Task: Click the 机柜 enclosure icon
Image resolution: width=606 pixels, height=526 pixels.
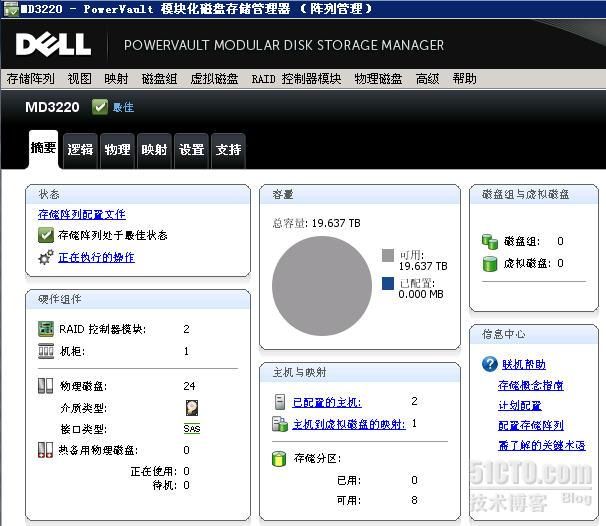Action: point(46,351)
